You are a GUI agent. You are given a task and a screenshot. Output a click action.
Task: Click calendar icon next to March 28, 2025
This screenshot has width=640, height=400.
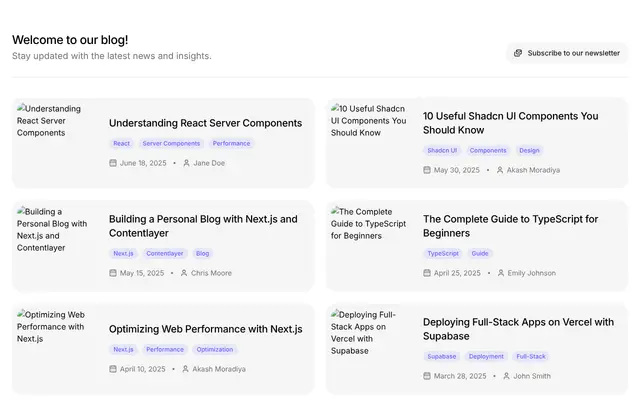(427, 376)
